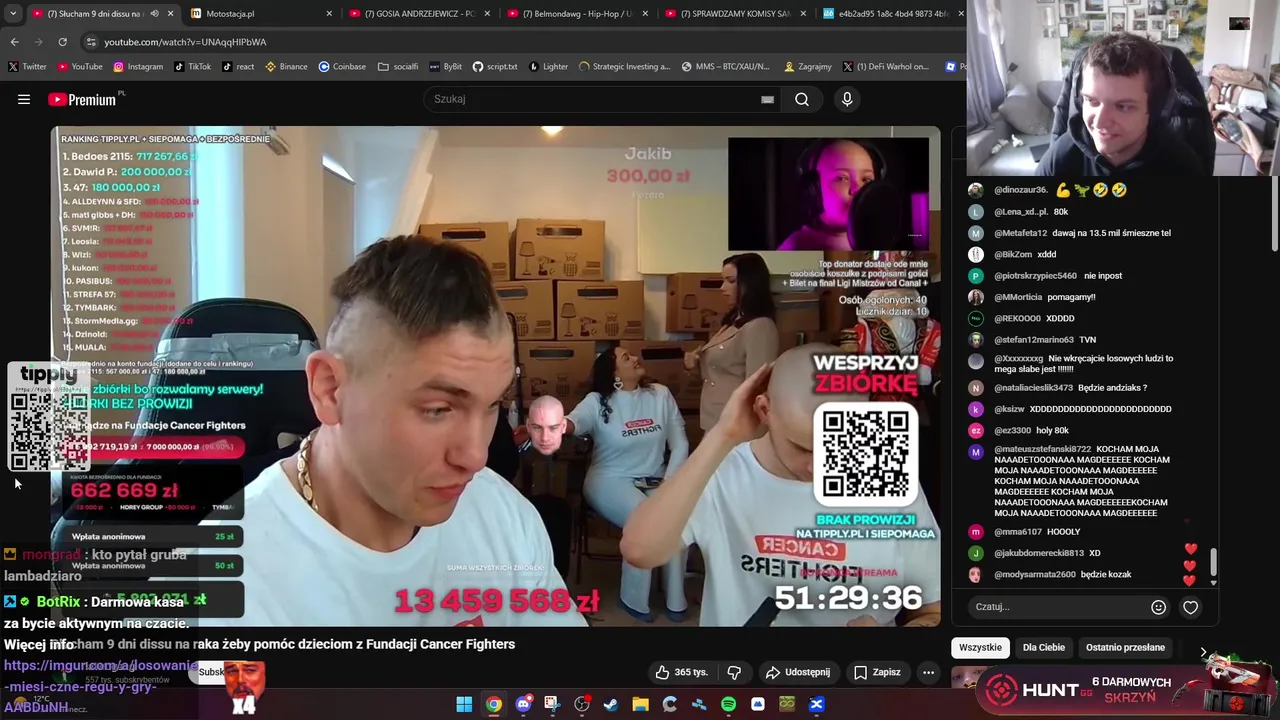Click @mateuszstefanski8722 chat username
The height and width of the screenshot is (720, 1280).
(x=1042, y=449)
